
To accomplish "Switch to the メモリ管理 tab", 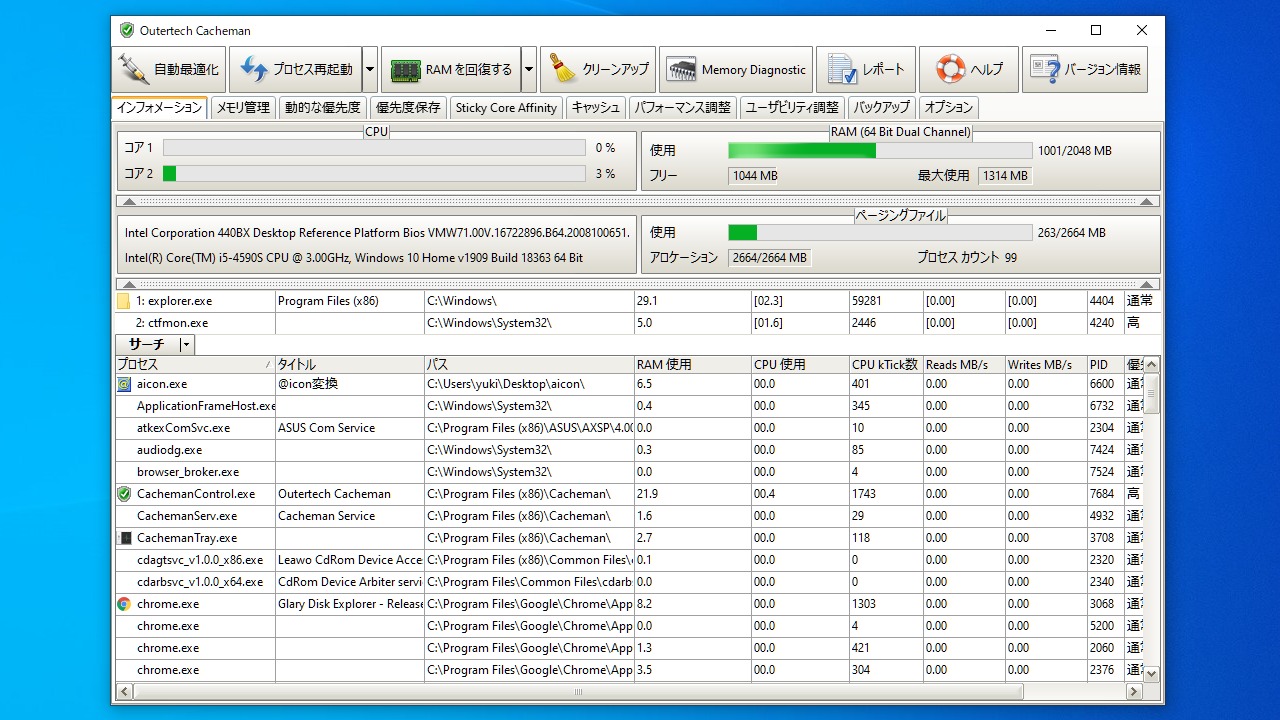I will point(244,108).
